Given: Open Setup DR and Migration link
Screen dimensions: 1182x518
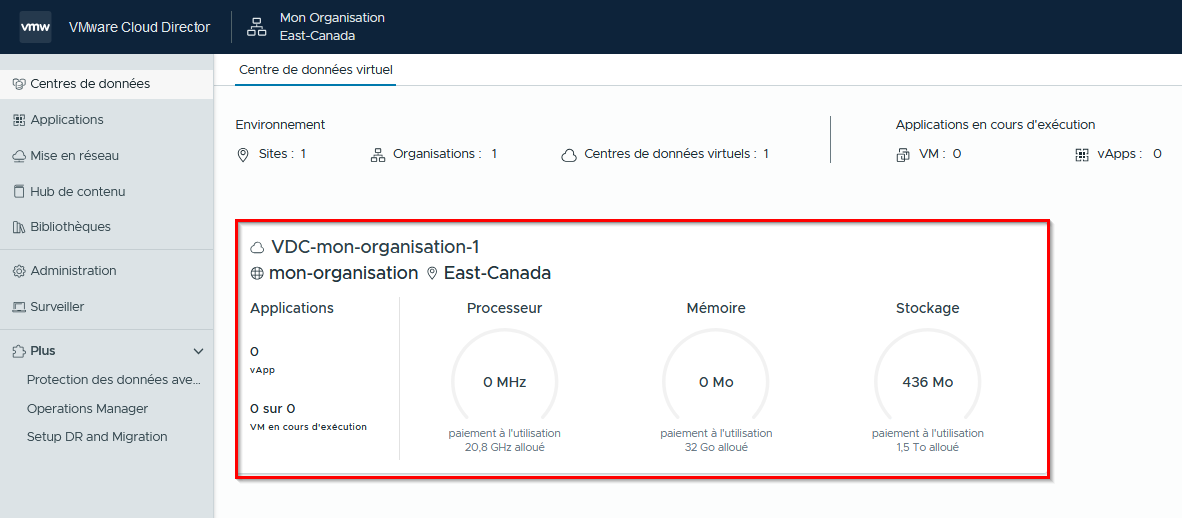Looking at the screenshot, I should [97, 437].
